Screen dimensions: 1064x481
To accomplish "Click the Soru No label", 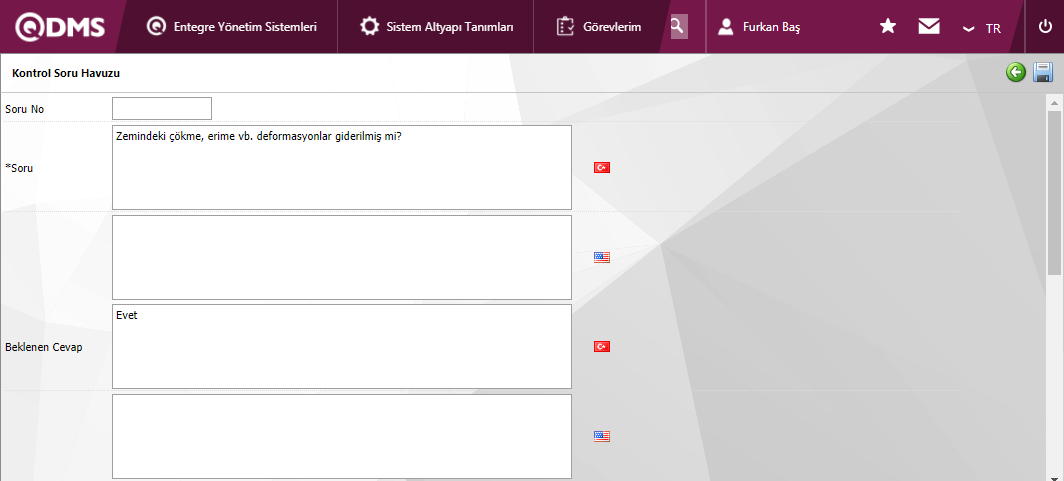I will [x=24, y=109].
